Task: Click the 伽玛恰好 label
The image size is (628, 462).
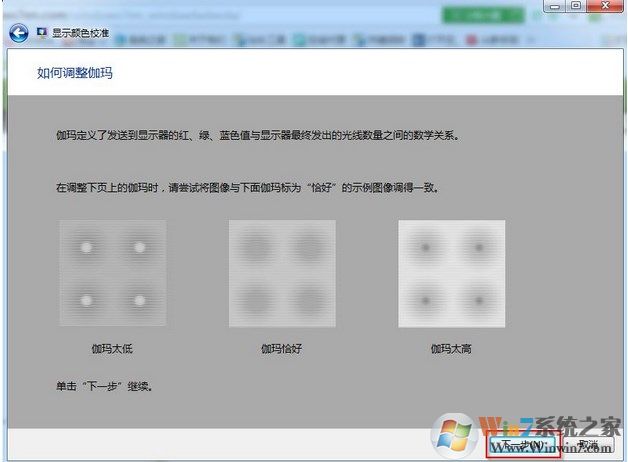Action: click(282, 349)
